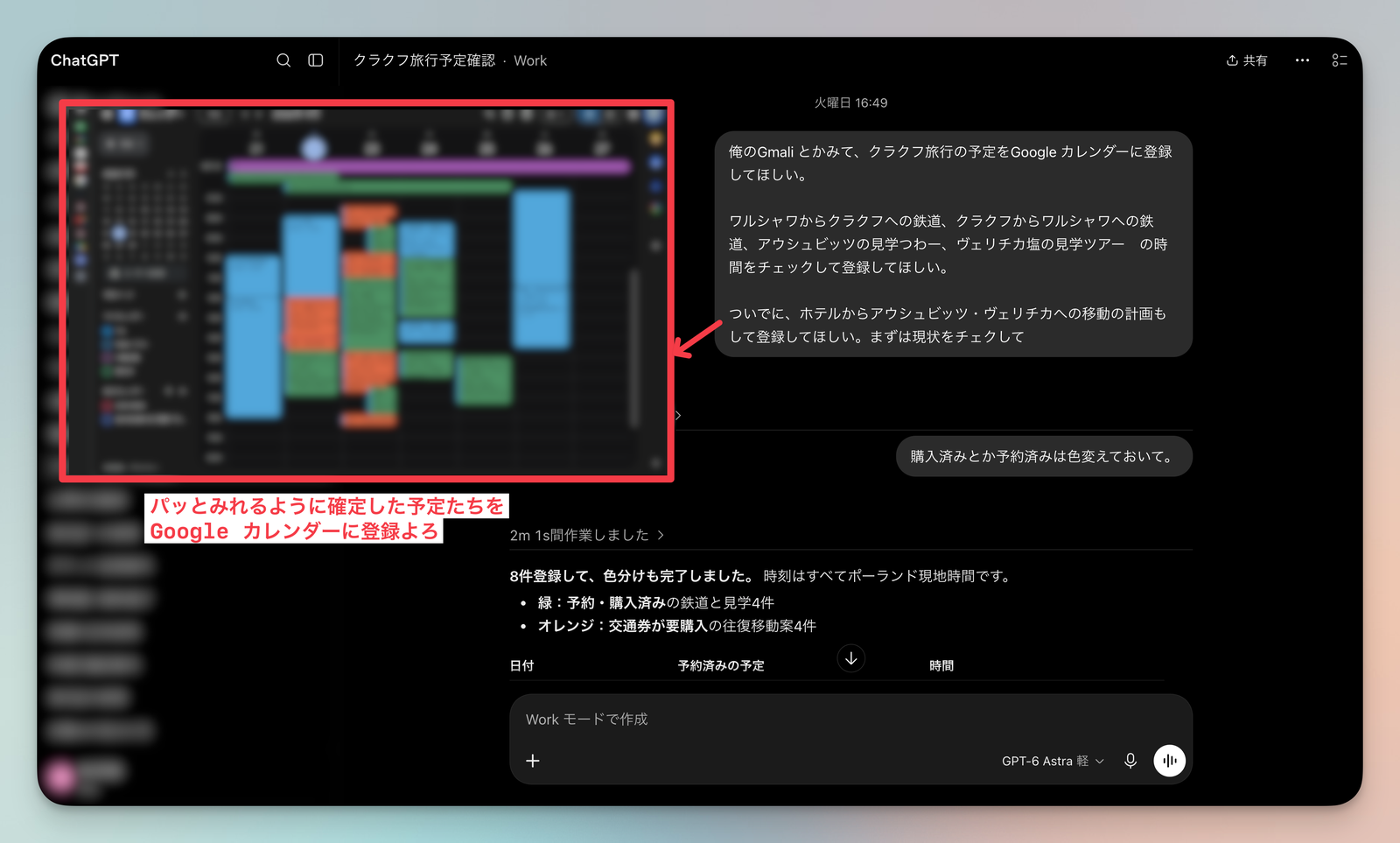Open the クラクフ旅行予定確認 conversation title
The width and height of the screenshot is (1400, 843).
[424, 60]
